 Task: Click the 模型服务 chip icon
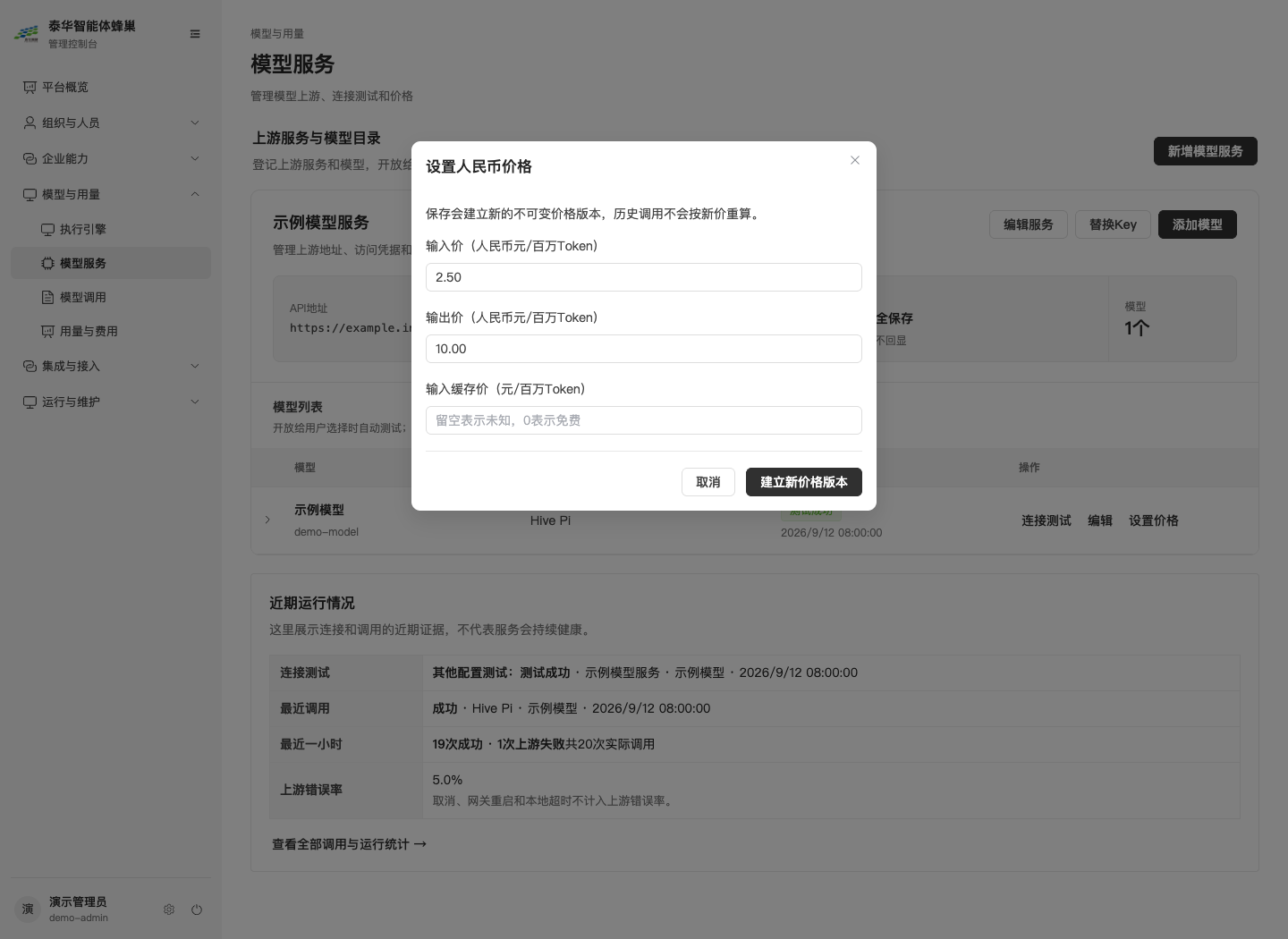(x=47, y=263)
